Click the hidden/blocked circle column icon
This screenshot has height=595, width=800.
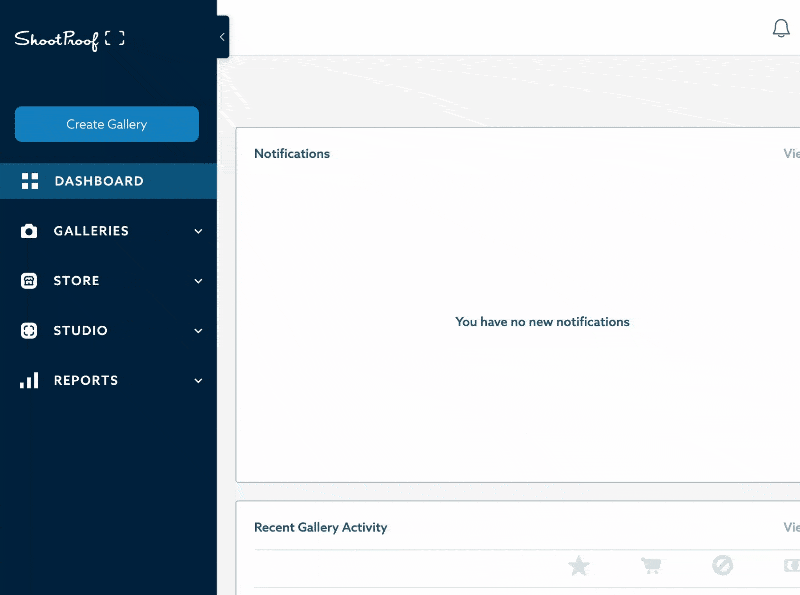(x=722, y=566)
